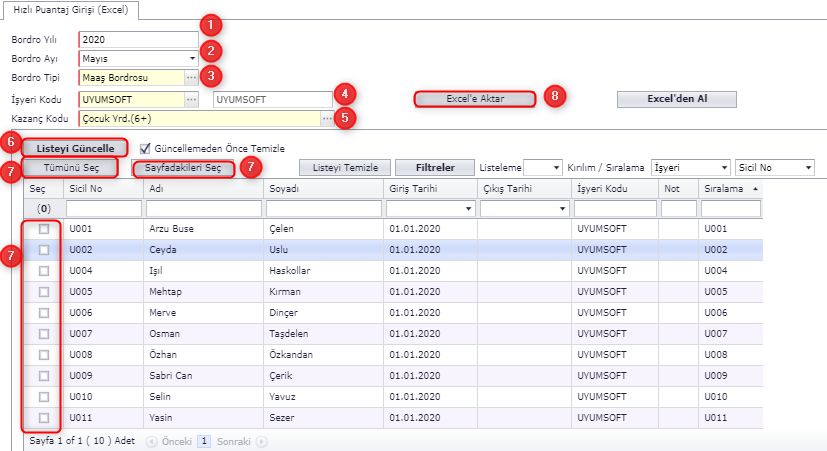This screenshot has width=827, height=451.
Task: Open the Giriş Tarihi filter date picker arrow
Action: point(469,208)
